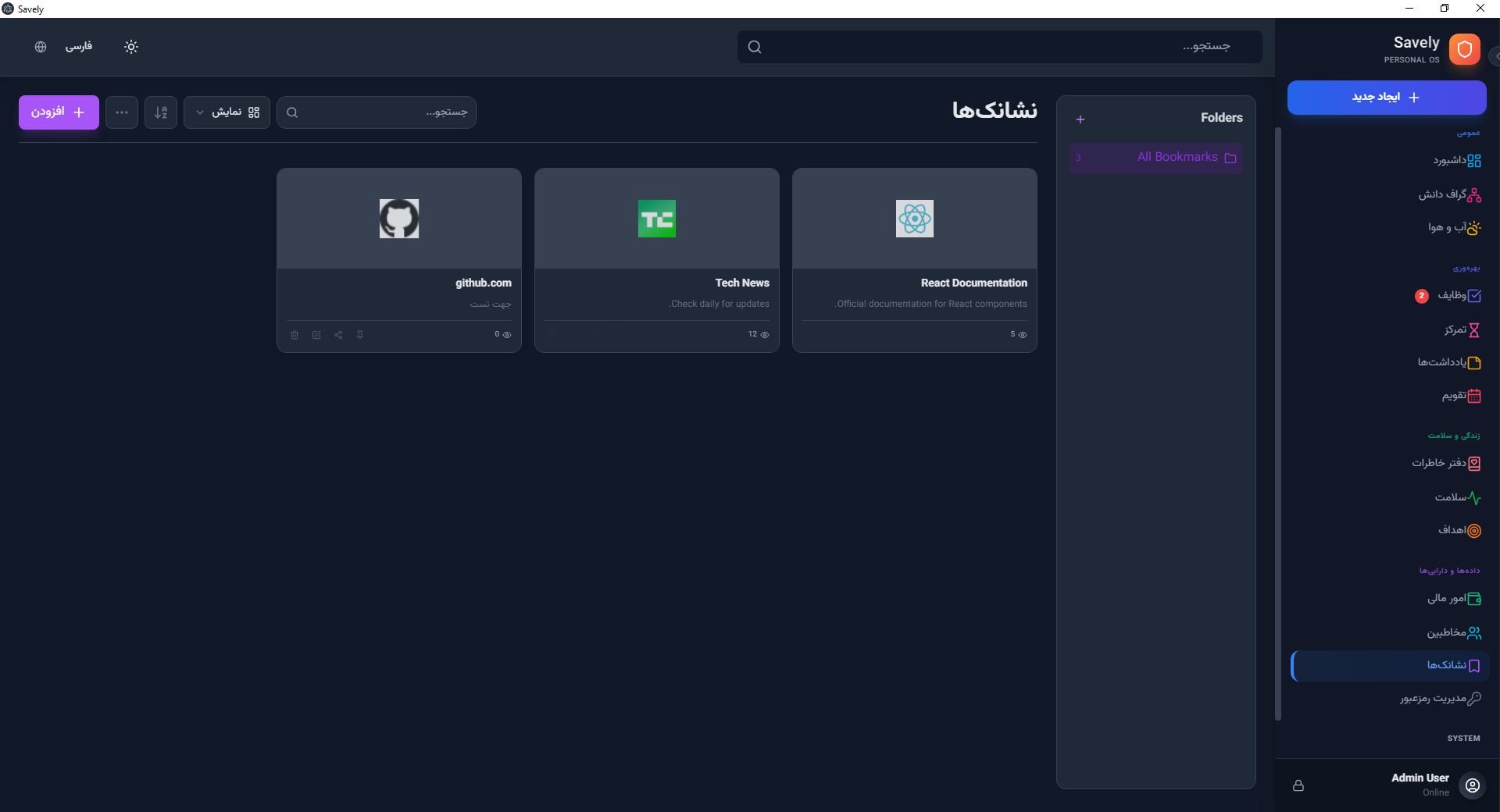This screenshot has height=812, width=1500.
Task: Pin the github.com bookmark
Action: [x=360, y=335]
